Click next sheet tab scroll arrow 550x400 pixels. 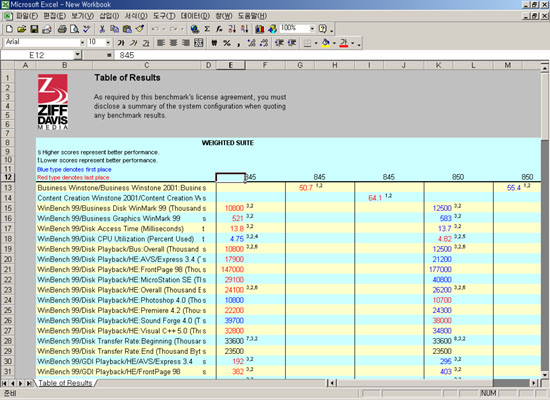click(x=20, y=383)
